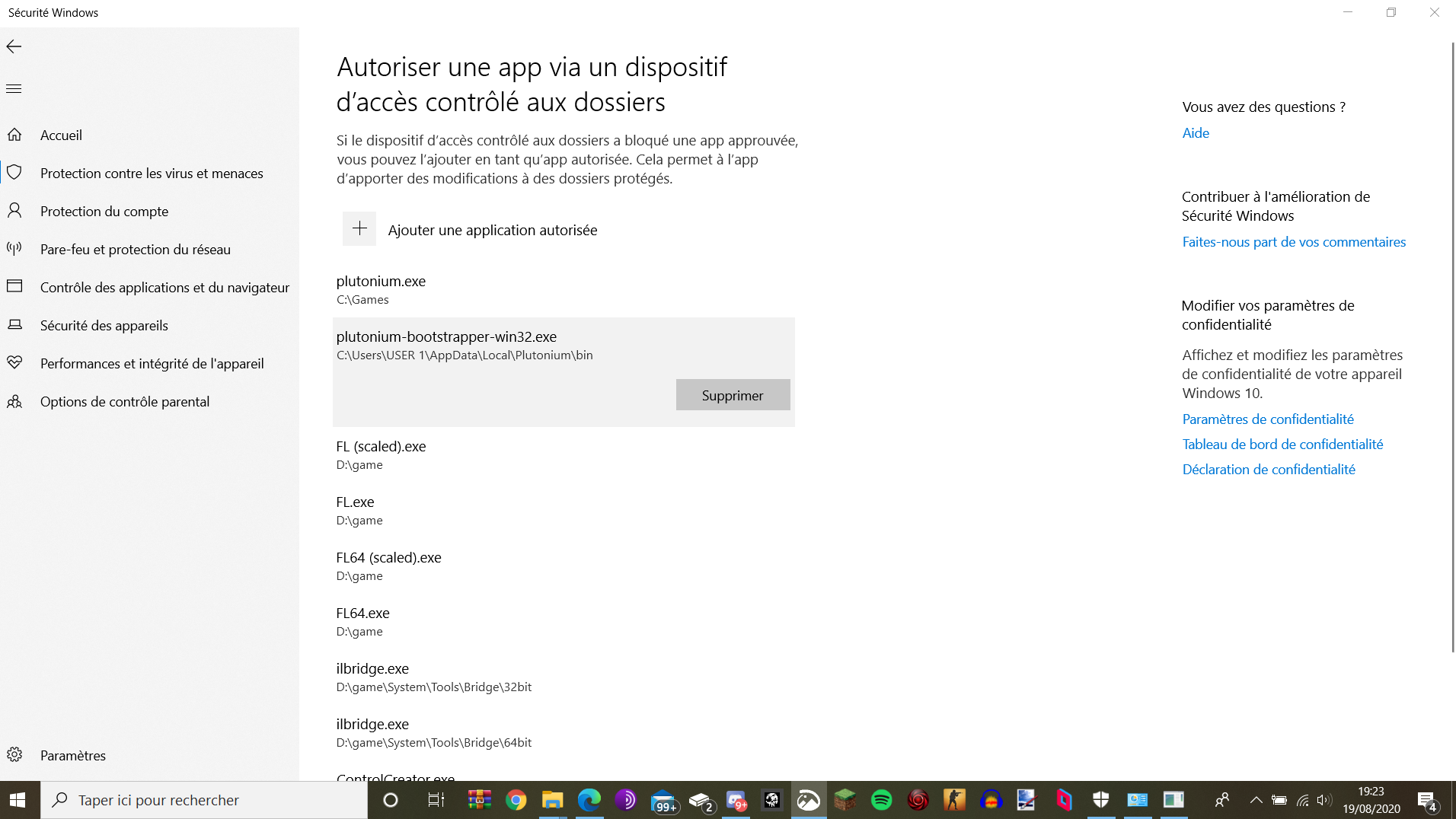This screenshot has width=1456, height=819.
Task: Open Options de contrôle parental
Action: pos(149,401)
